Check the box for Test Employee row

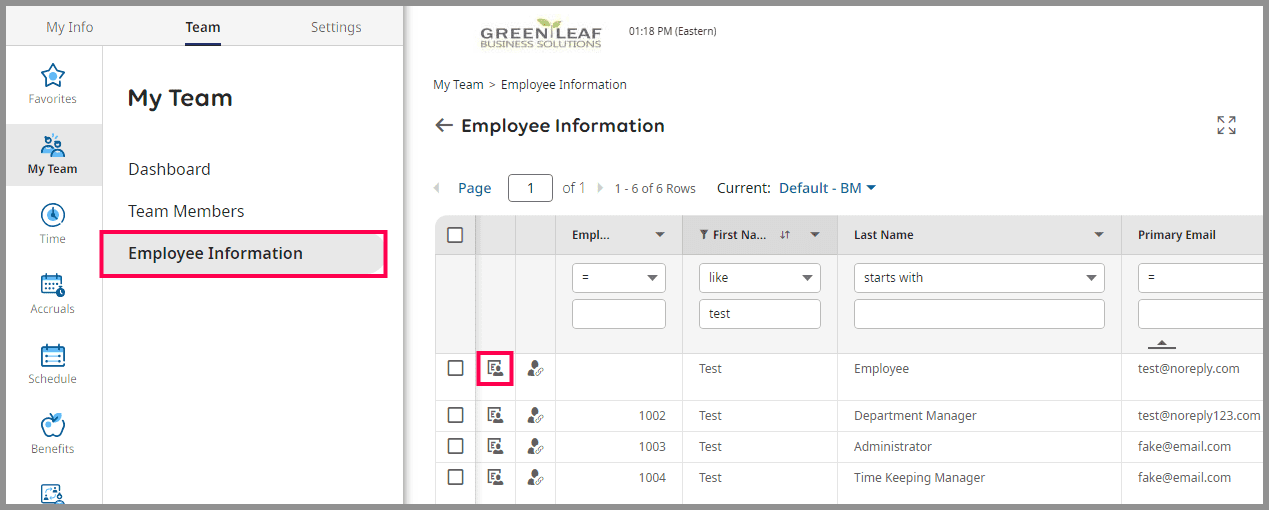pyautogui.click(x=455, y=368)
